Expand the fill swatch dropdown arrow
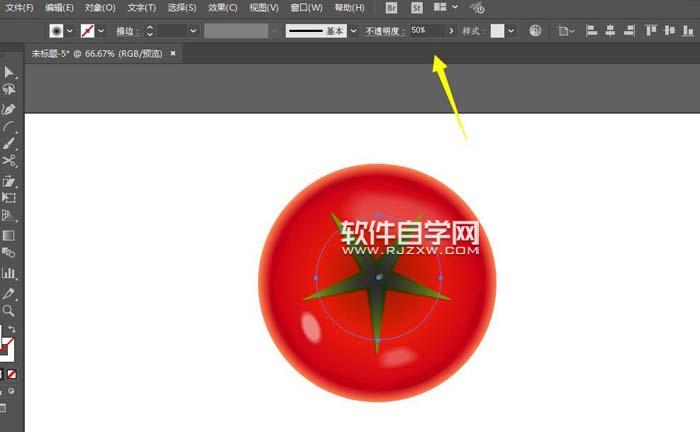The height and width of the screenshot is (432, 700). coord(70,31)
